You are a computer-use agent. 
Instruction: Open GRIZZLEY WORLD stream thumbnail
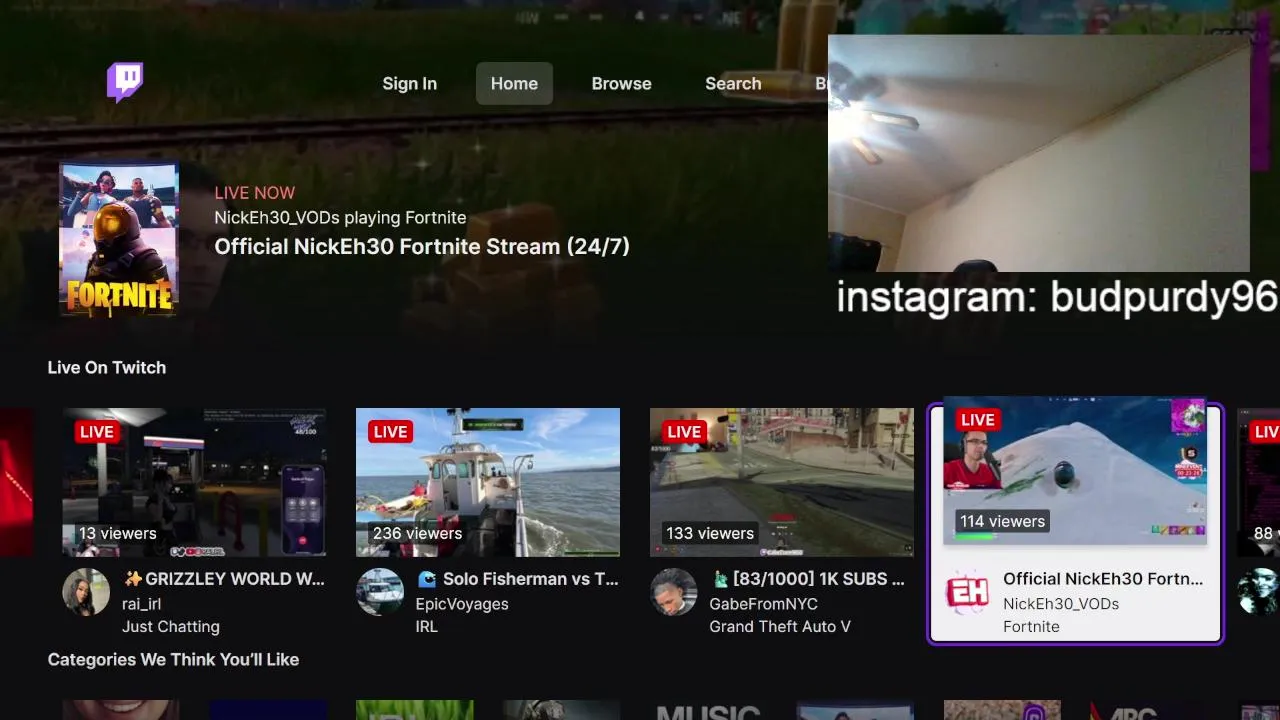pos(194,482)
